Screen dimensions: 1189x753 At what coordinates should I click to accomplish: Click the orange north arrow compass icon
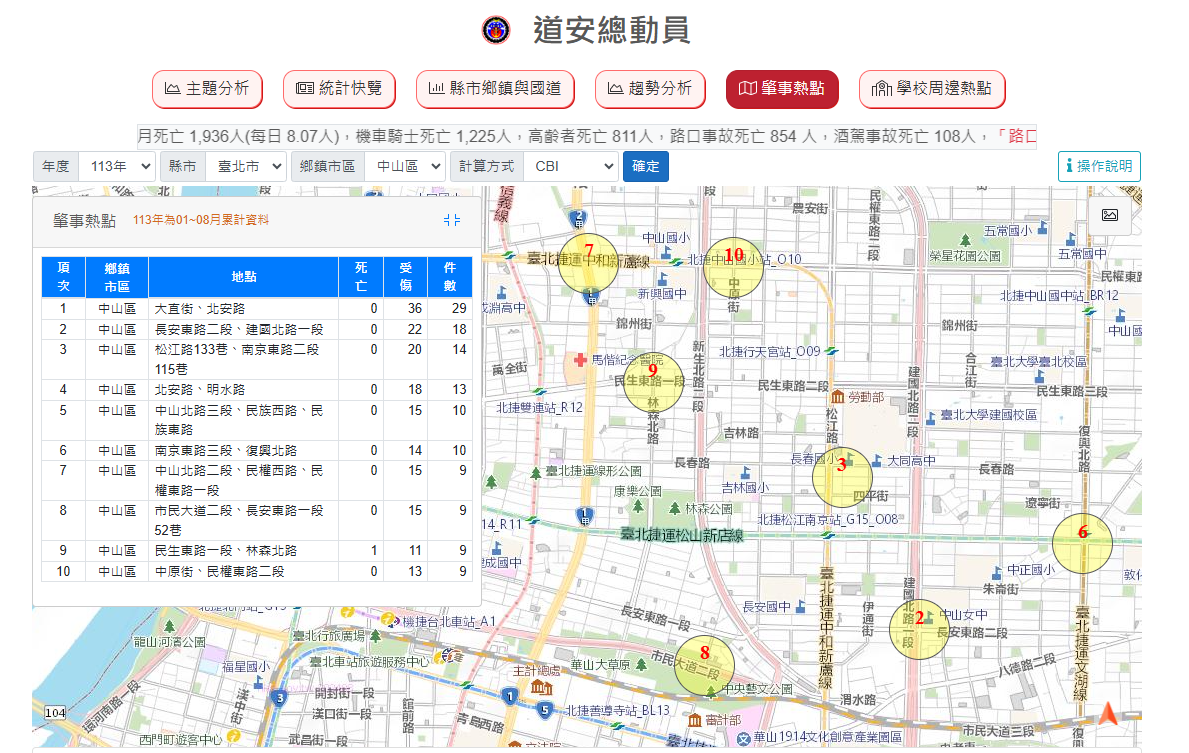point(1108,714)
